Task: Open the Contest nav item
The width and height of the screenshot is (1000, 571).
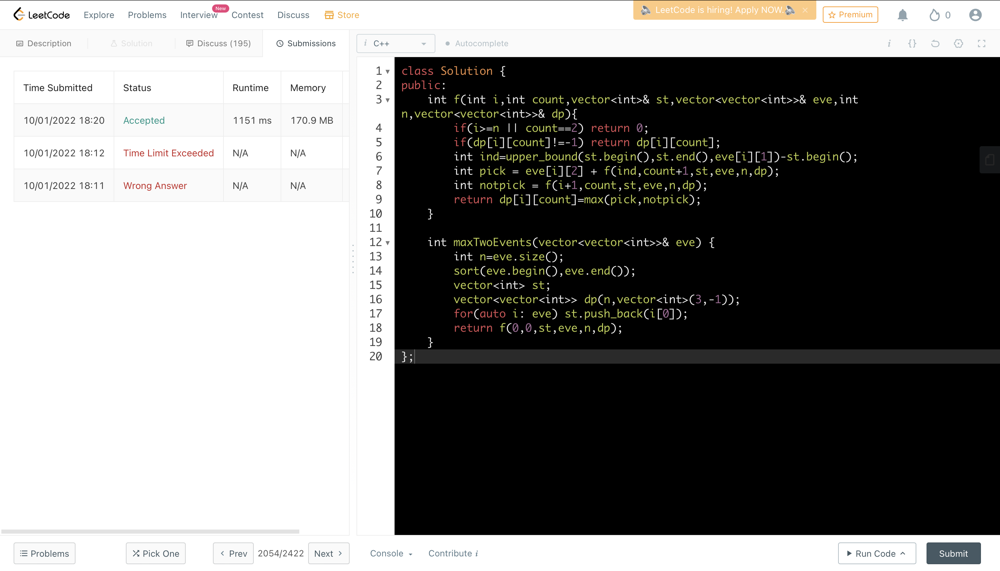Action: (x=247, y=15)
